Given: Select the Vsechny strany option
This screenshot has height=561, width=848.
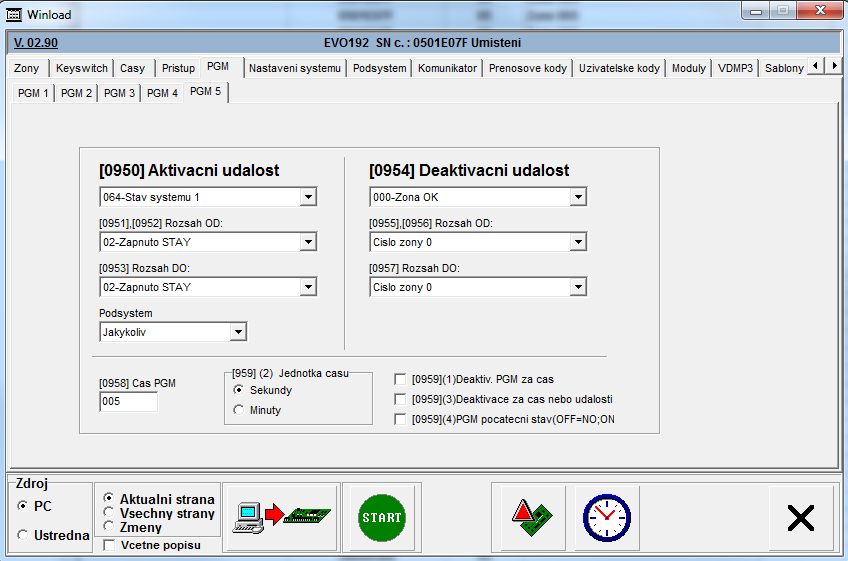Looking at the screenshot, I should point(109,513).
